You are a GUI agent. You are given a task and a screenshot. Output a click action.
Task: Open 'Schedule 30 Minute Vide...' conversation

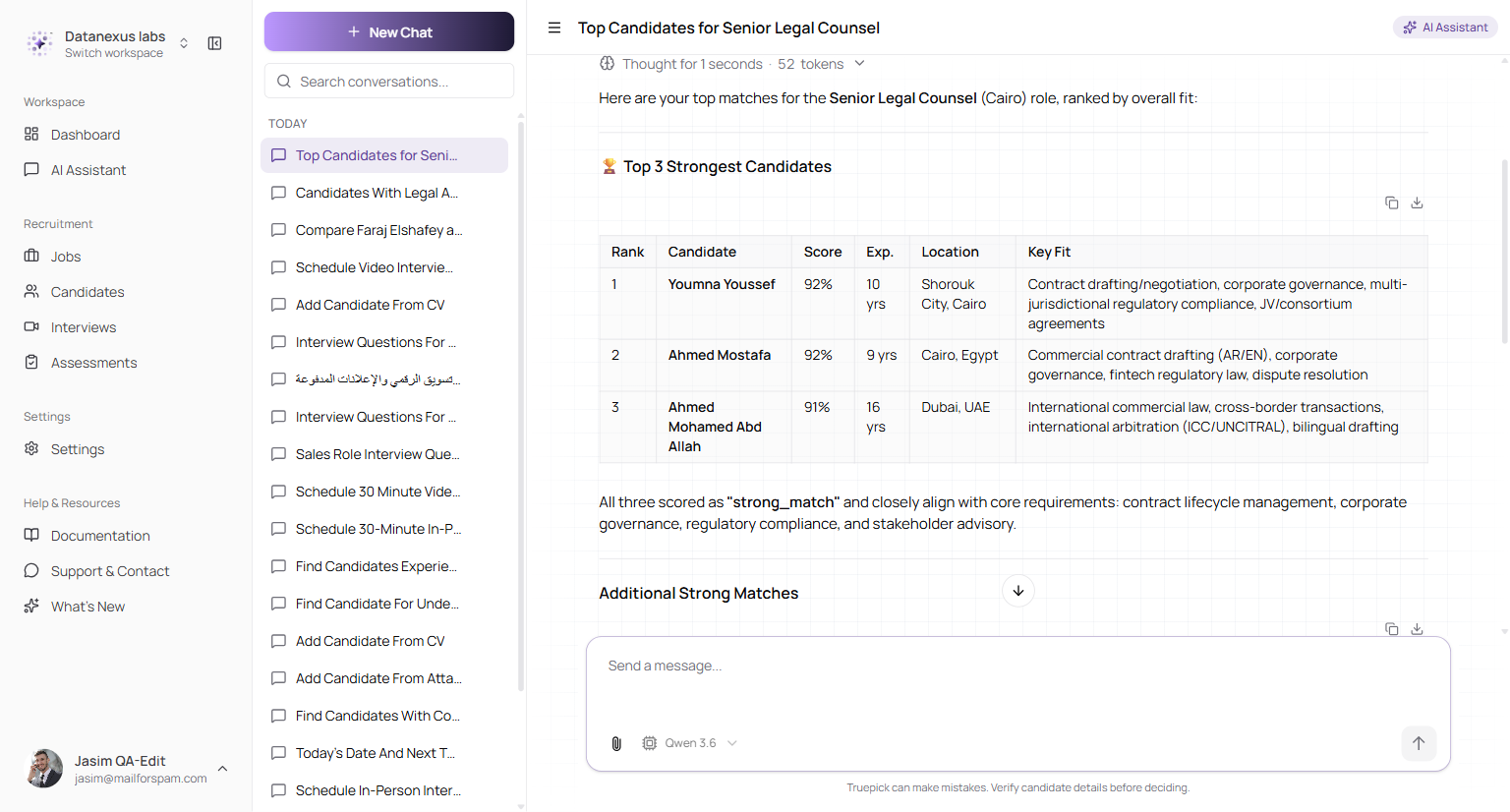coord(384,492)
